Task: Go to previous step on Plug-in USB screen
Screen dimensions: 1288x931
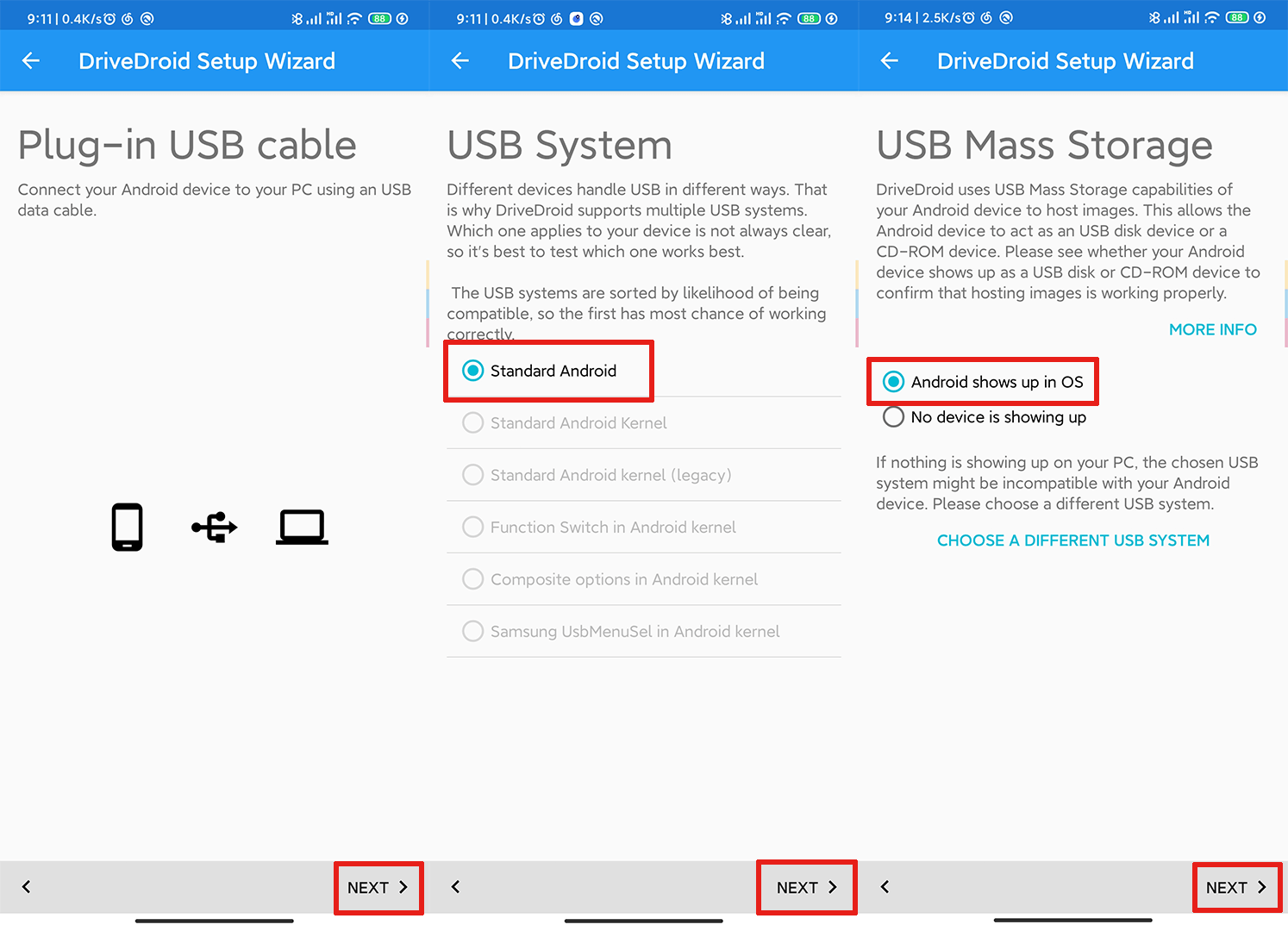Action: pos(26,886)
